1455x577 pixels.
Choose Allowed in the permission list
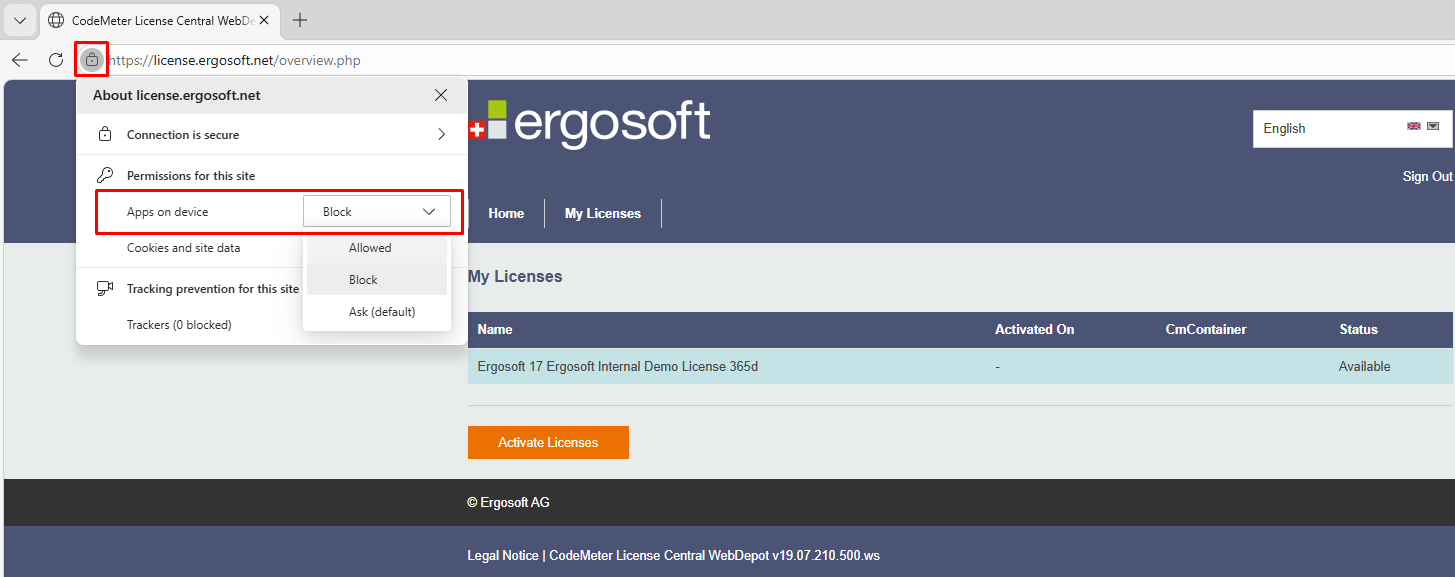[377, 248]
